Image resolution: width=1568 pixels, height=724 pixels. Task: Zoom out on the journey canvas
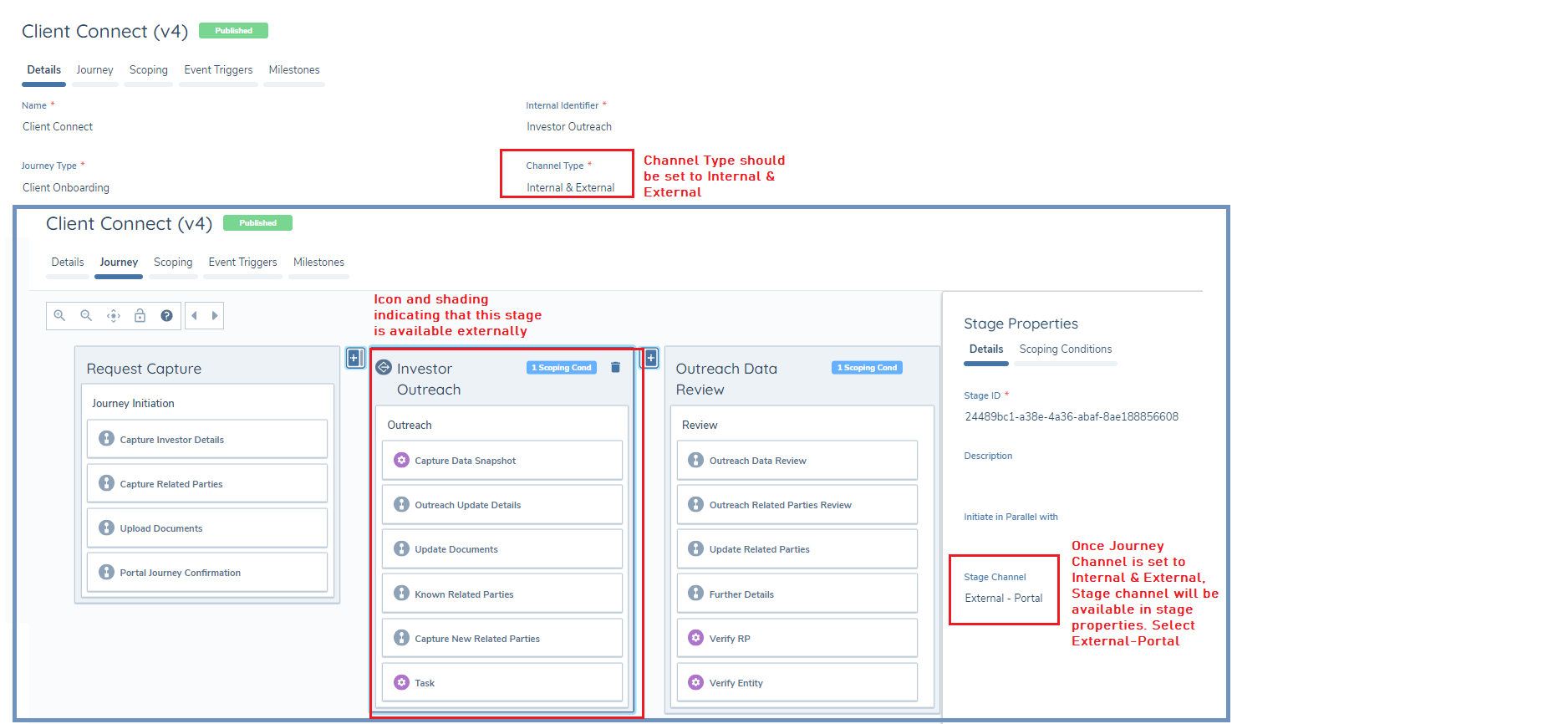pos(86,315)
